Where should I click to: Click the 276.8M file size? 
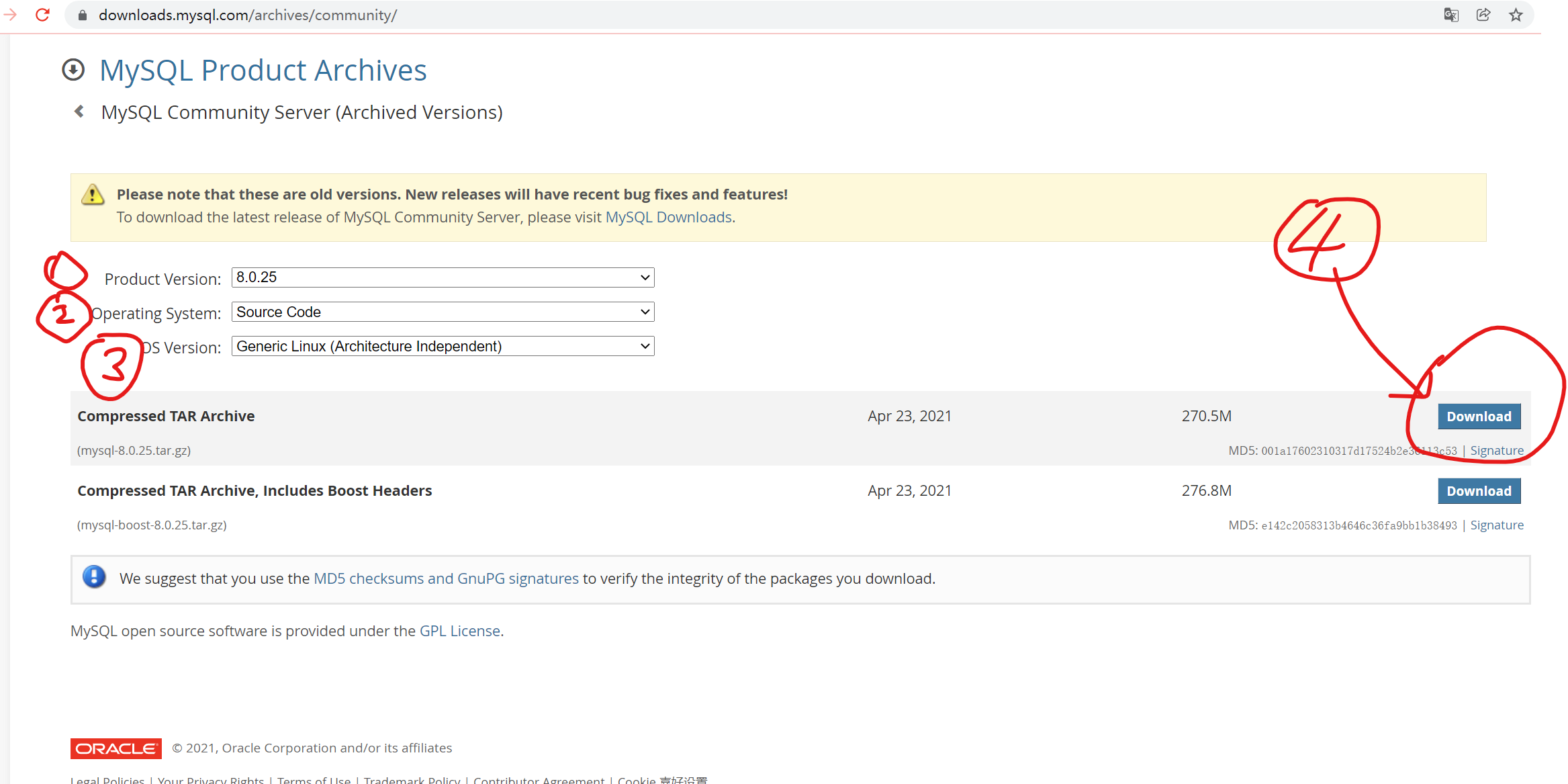tap(1206, 490)
